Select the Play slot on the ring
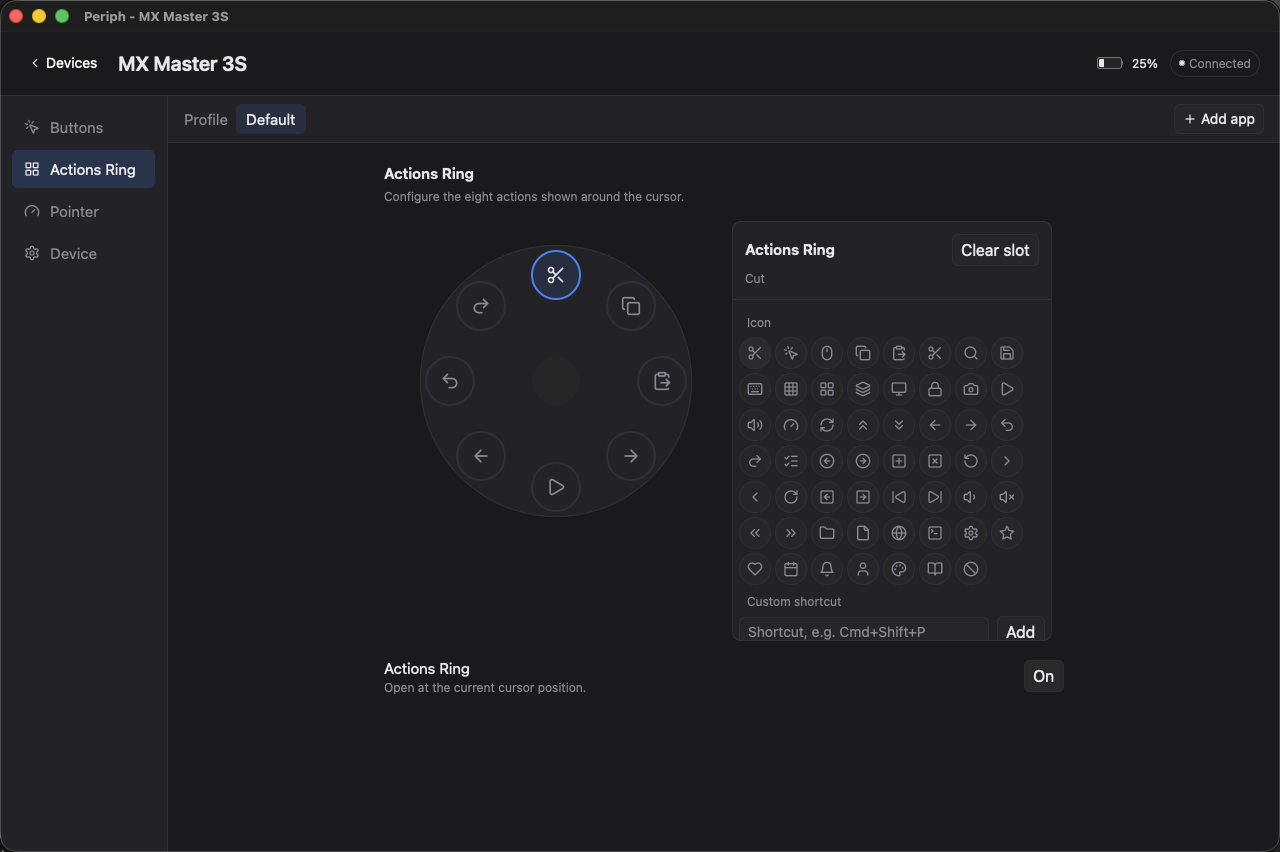The width and height of the screenshot is (1280, 852). [x=556, y=487]
